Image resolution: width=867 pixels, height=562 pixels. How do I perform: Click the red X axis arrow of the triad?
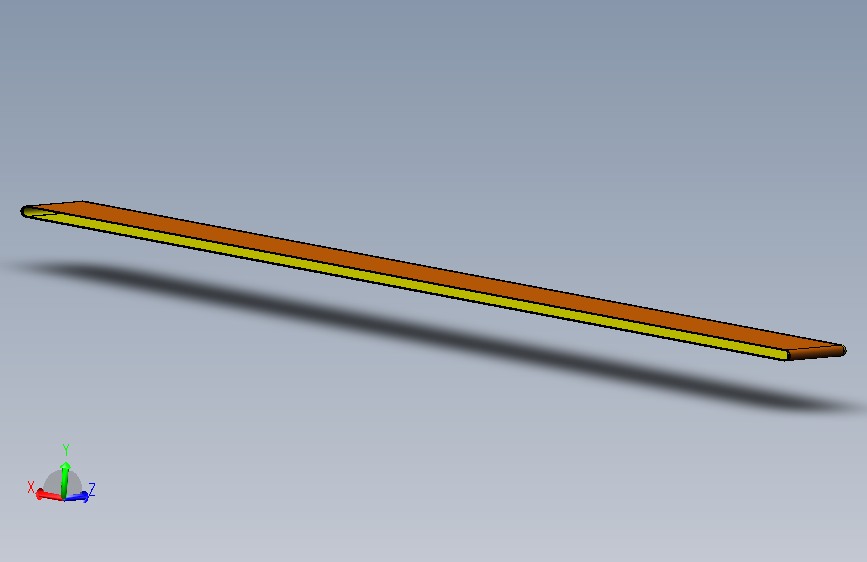pos(49,495)
